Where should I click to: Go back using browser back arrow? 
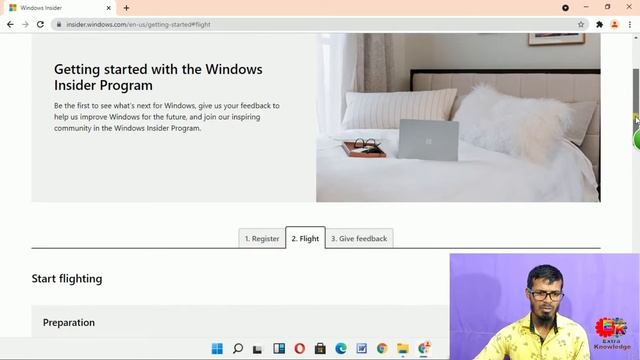point(10,24)
